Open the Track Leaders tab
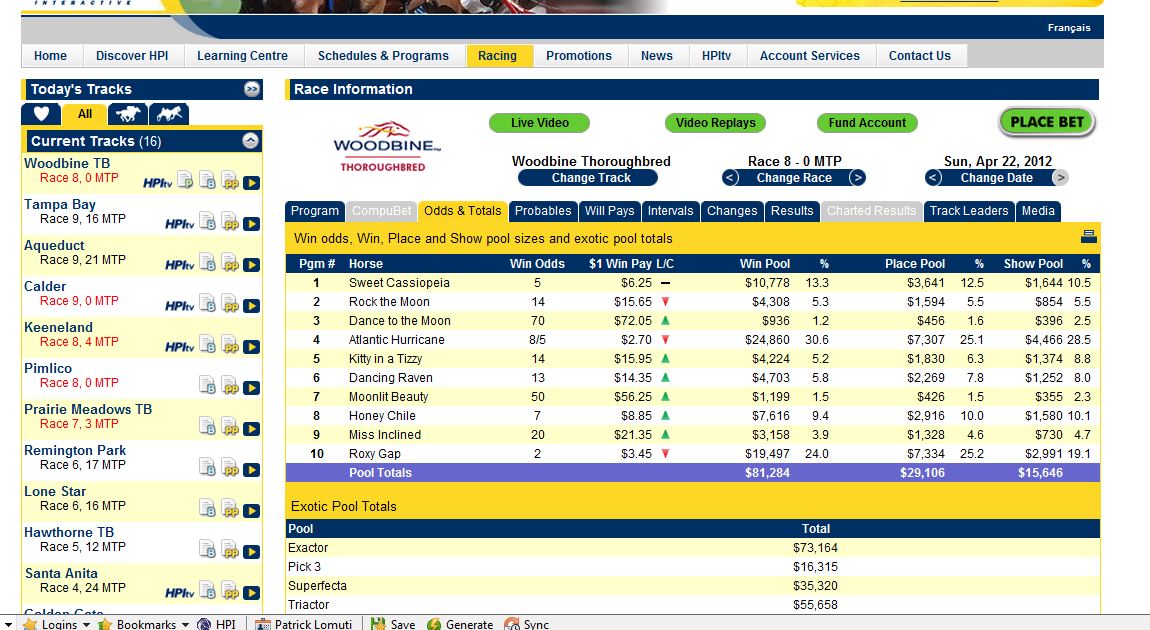This screenshot has width=1150, height=630. click(x=969, y=211)
